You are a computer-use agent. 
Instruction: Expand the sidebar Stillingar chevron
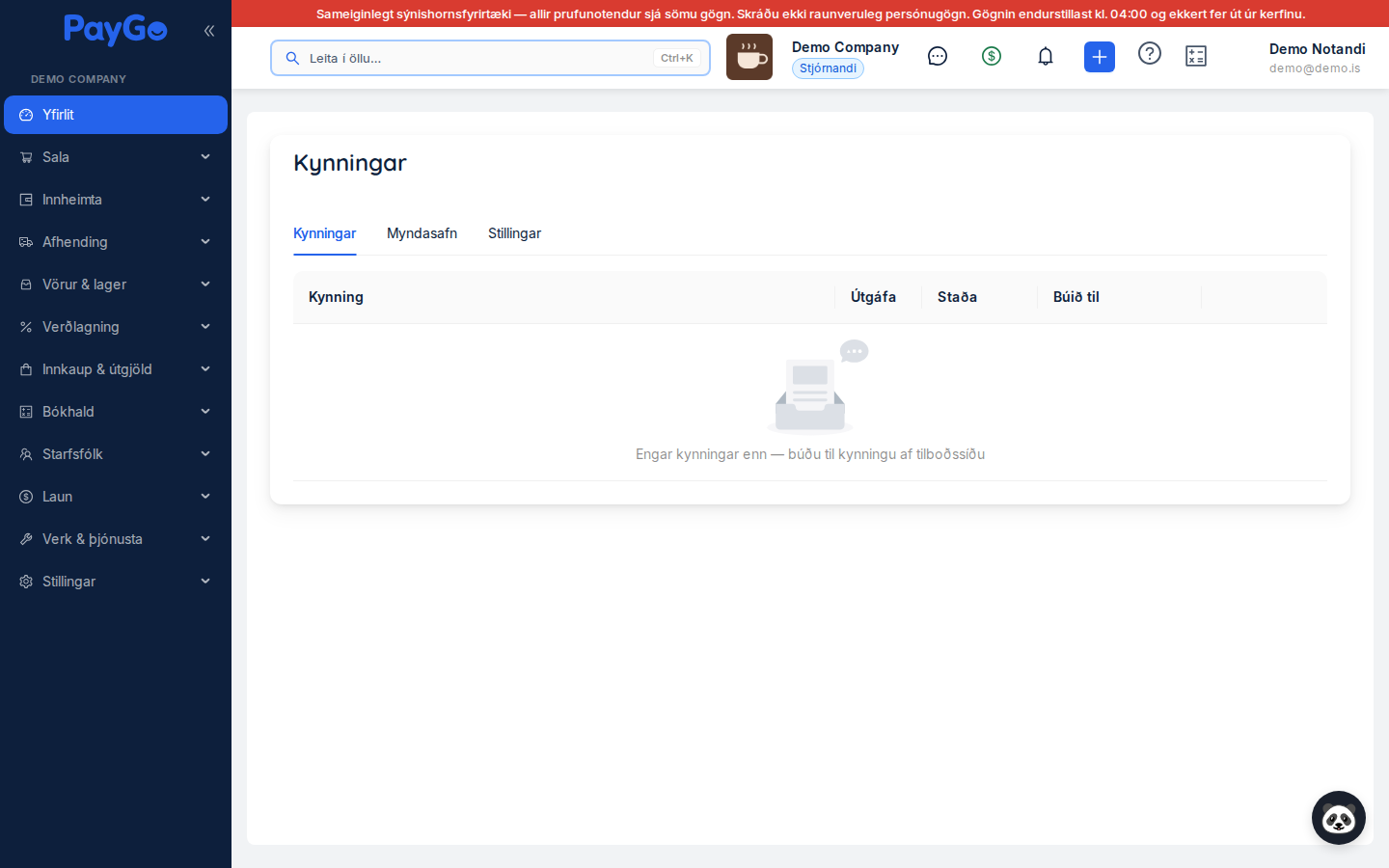[x=205, y=582]
